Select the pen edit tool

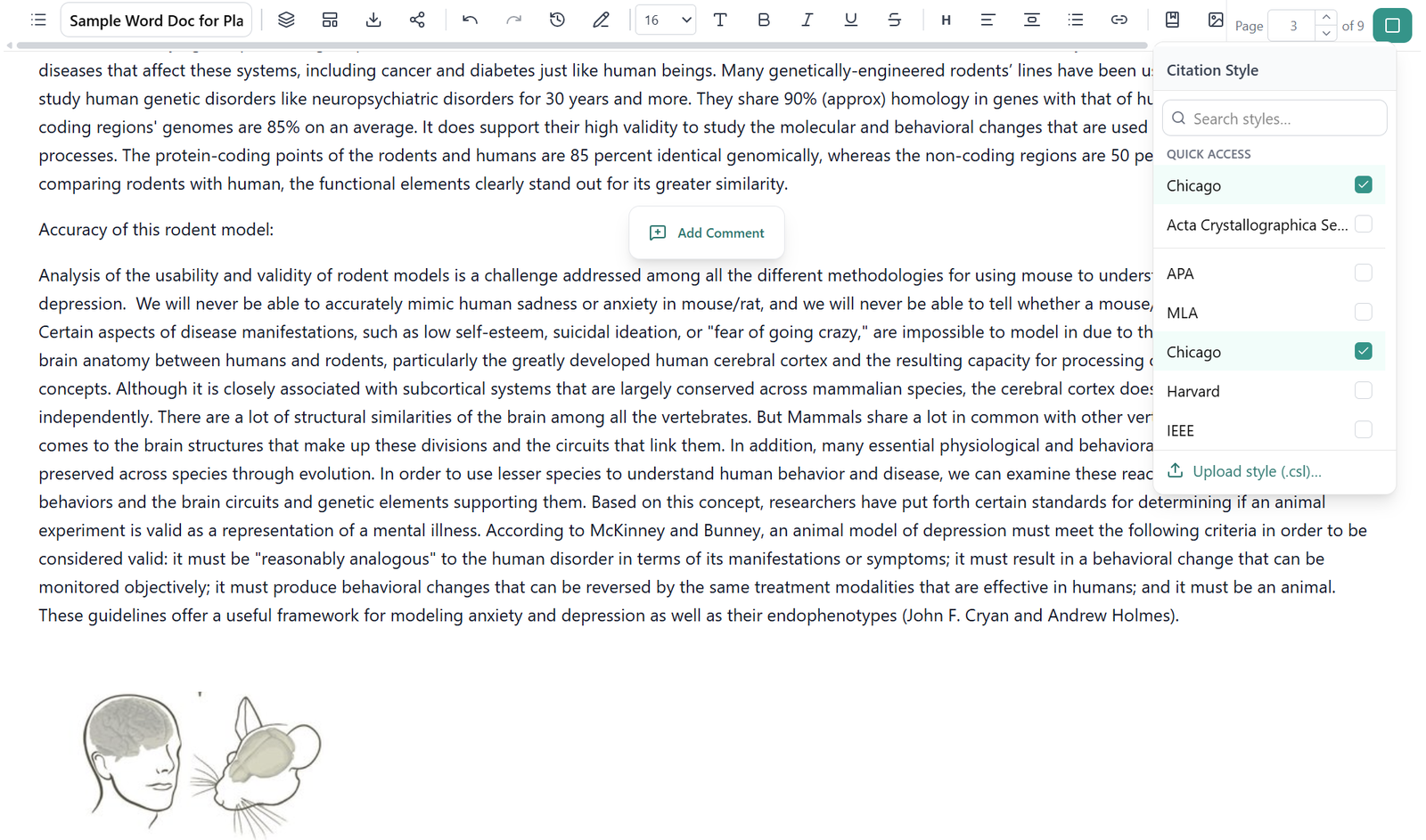tap(601, 20)
